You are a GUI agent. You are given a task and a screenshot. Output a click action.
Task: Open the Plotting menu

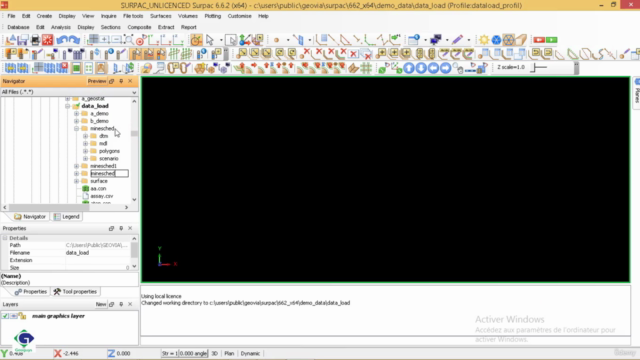(x=213, y=16)
